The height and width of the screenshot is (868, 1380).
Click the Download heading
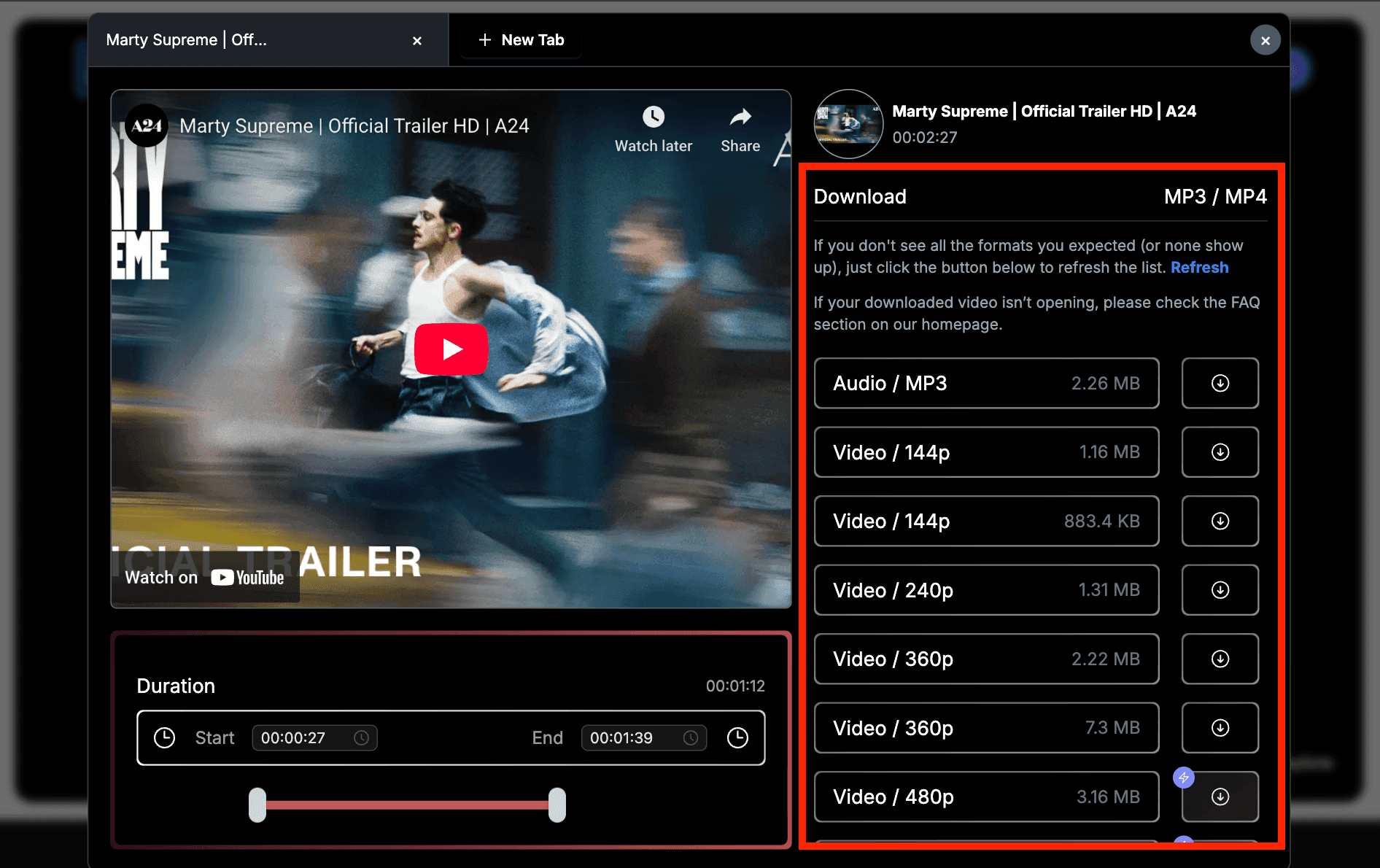click(860, 196)
